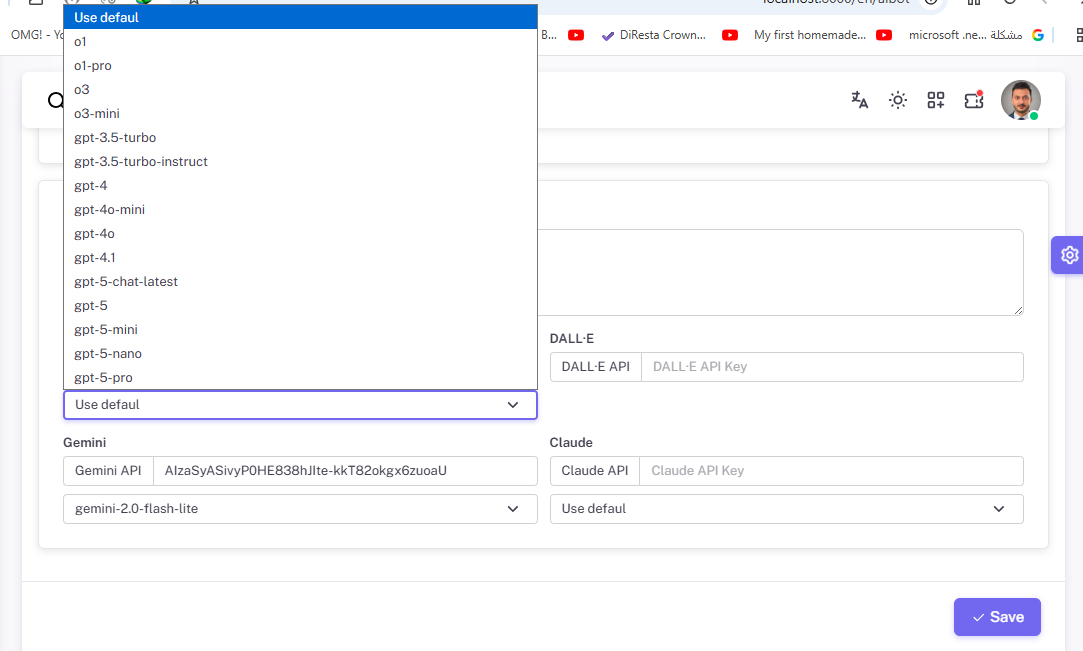
Task: Focus the DALL·E API Key field
Action: point(831,367)
